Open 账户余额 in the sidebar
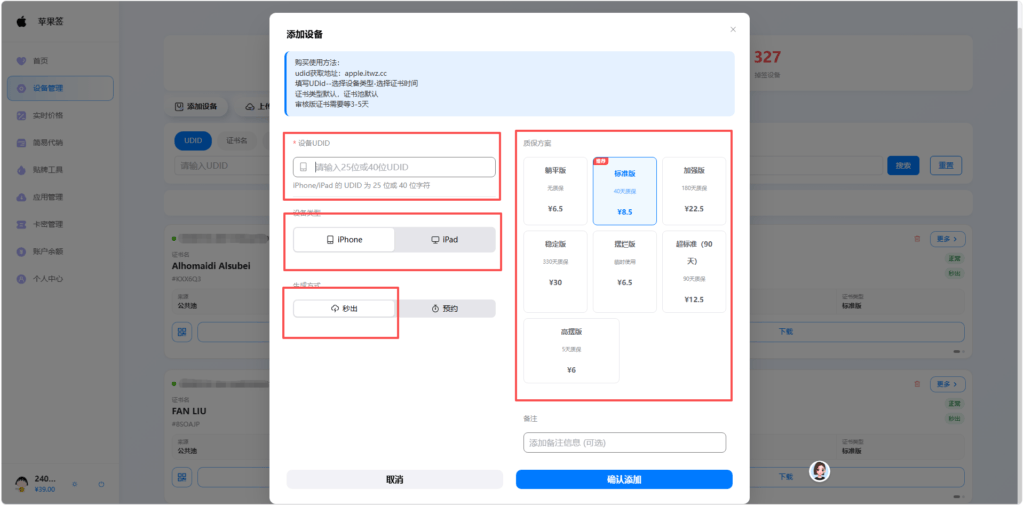Viewport: 1024px width, 505px height. [60, 252]
